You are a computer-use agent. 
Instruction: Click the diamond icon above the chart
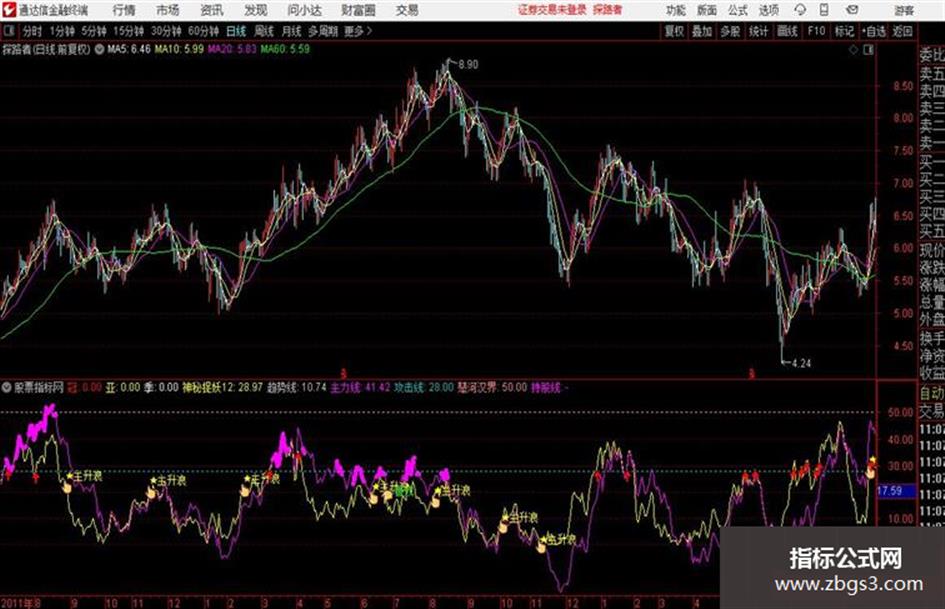click(853, 50)
